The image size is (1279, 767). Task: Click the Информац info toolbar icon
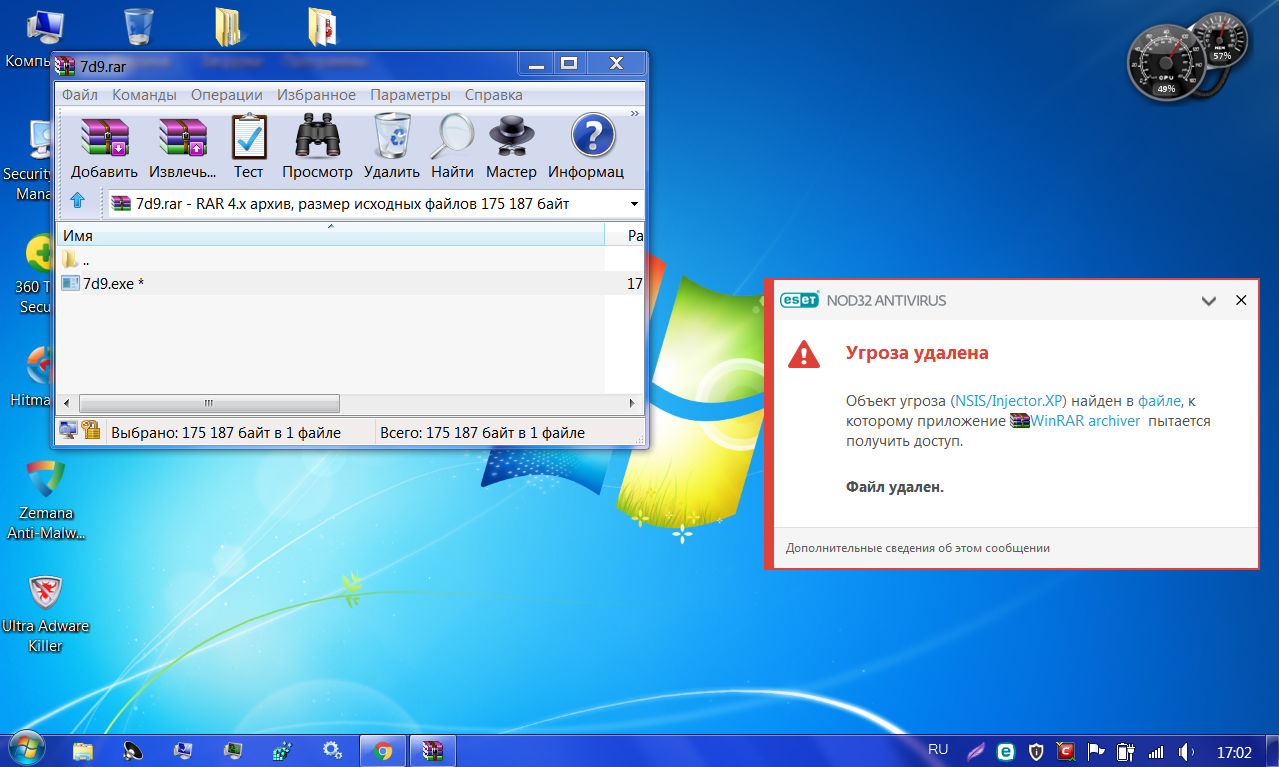point(590,145)
